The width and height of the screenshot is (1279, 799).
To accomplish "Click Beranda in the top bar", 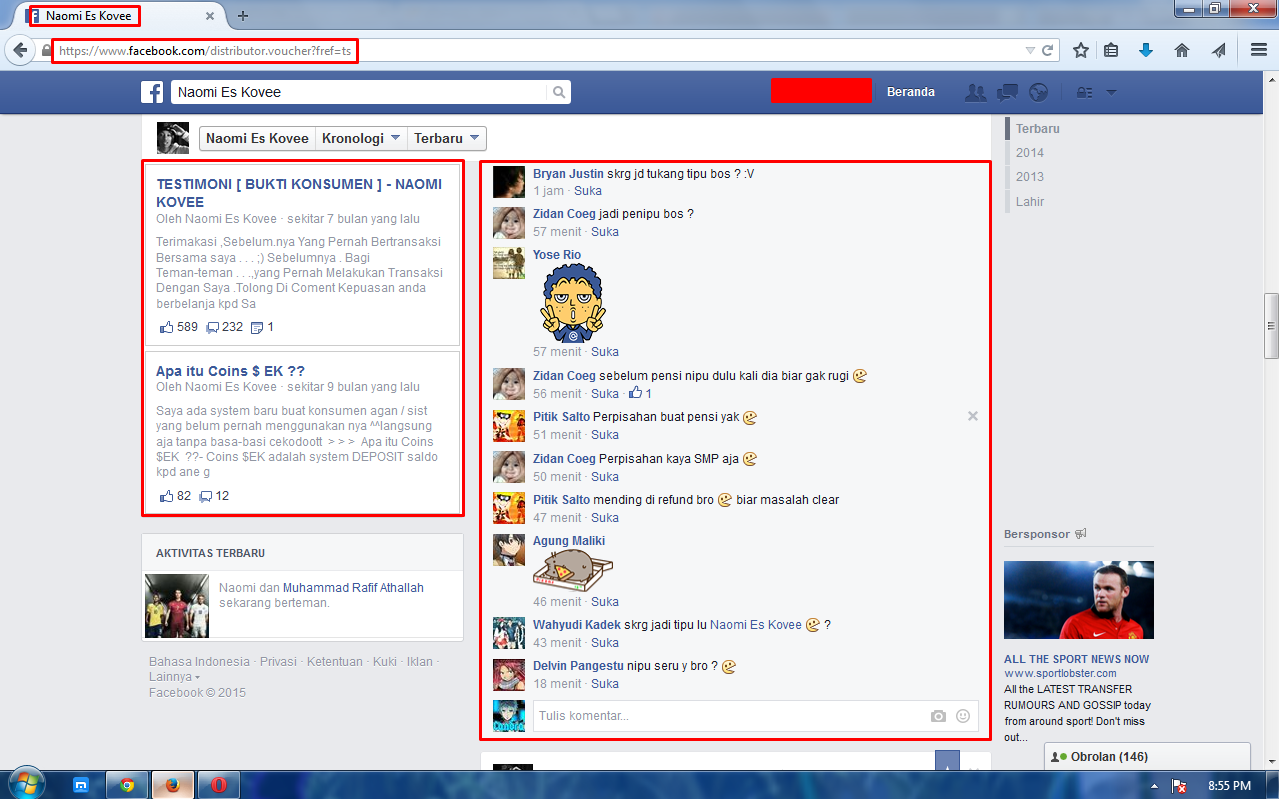I will pyautogui.click(x=910, y=92).
